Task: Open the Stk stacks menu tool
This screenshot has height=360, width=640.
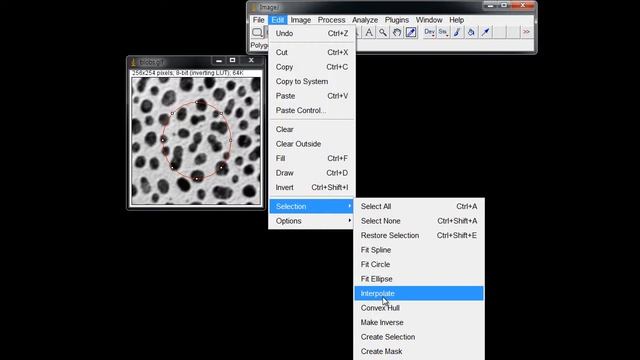Action: tap(443, 32)
